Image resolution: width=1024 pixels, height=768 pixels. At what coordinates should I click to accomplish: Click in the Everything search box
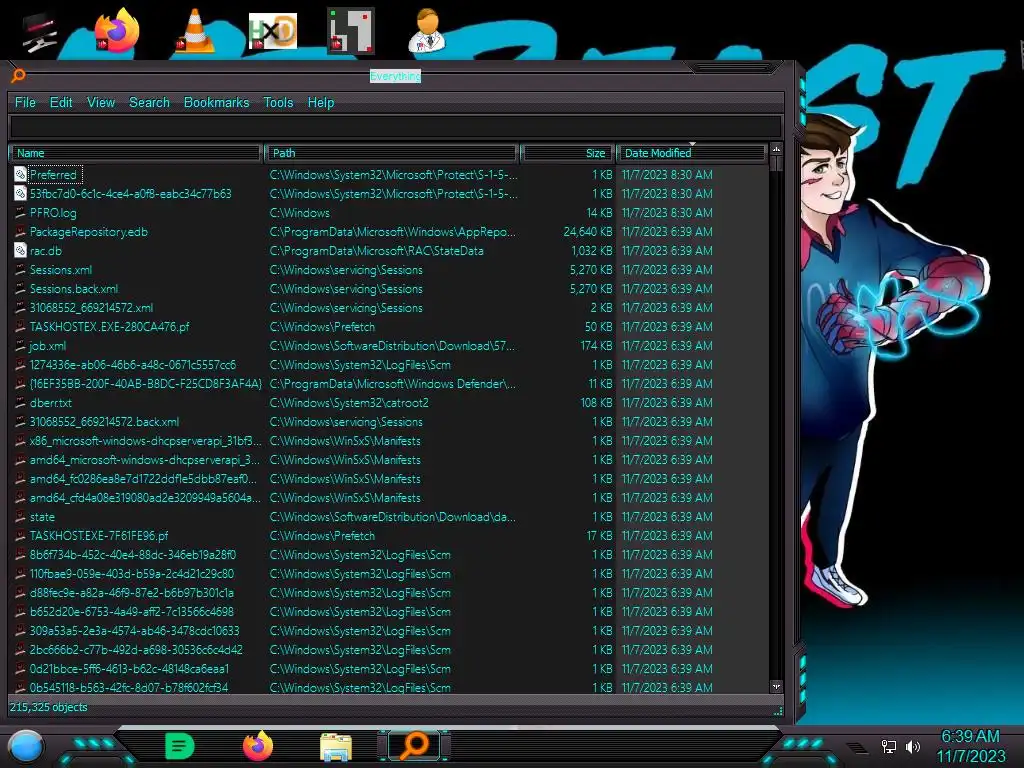pyautogui.click(x=396, y=127)
